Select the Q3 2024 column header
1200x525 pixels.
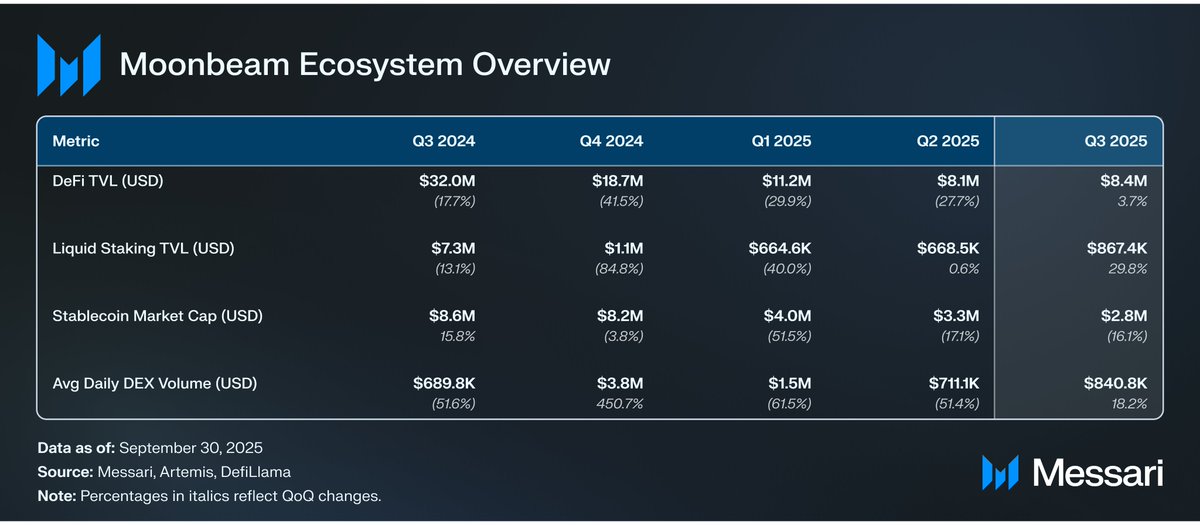tap(444, 141)
